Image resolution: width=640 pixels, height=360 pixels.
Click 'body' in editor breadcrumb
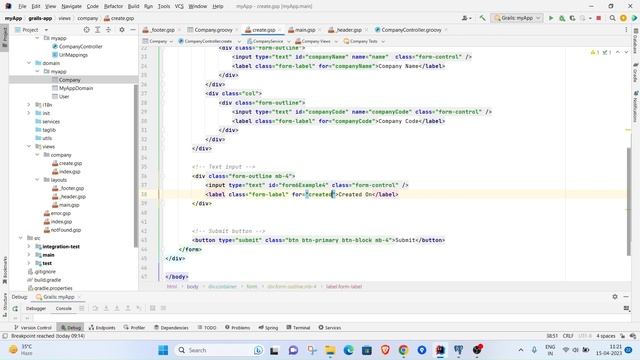tap(192, 287)
